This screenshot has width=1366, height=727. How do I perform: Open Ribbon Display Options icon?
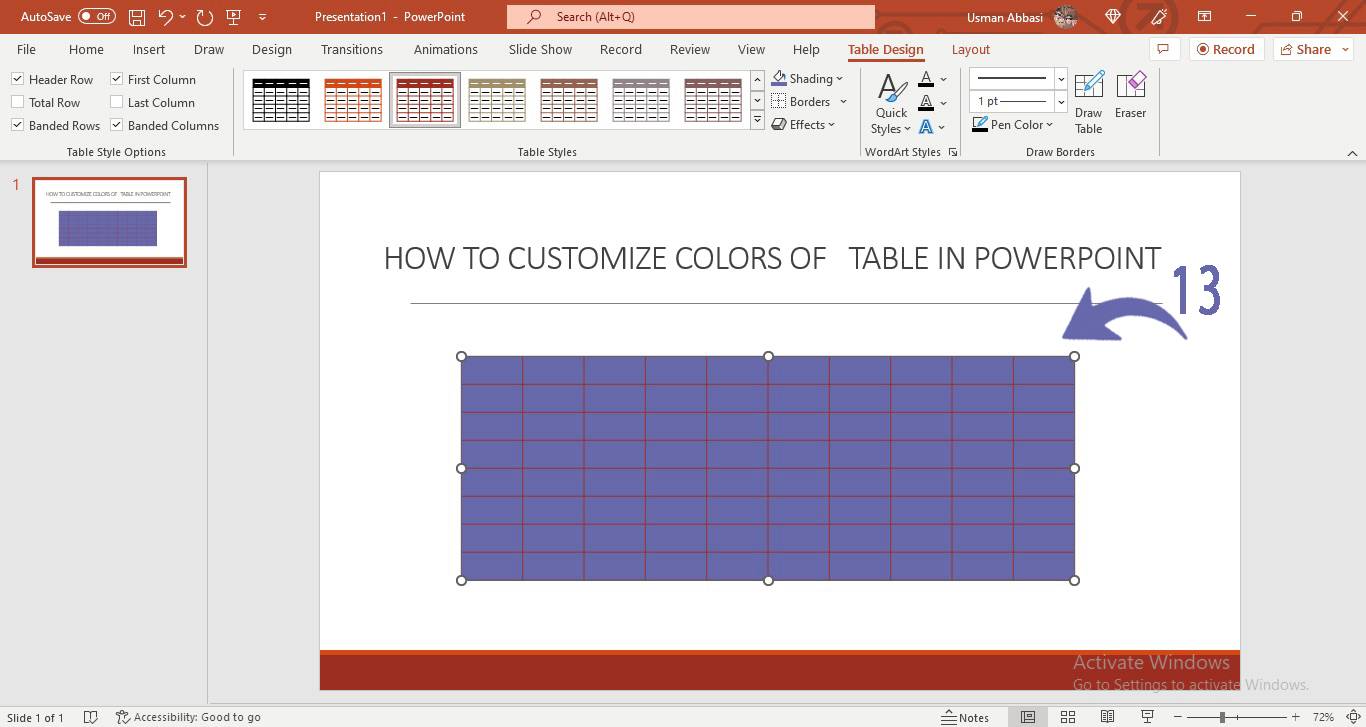tap(1205, 17)
